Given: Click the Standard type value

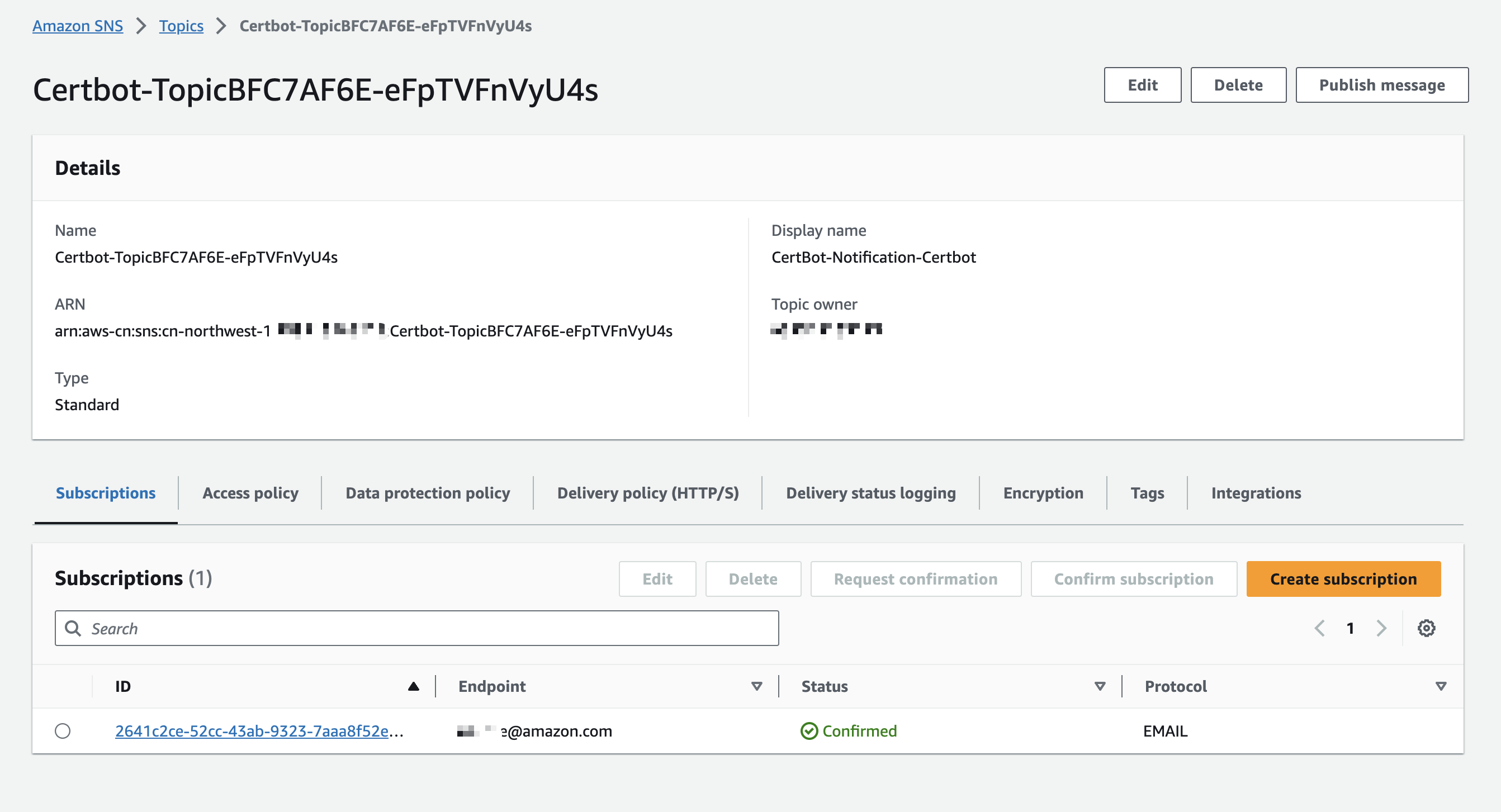Looking at the screenshot, I should click(x=87, y=404).
